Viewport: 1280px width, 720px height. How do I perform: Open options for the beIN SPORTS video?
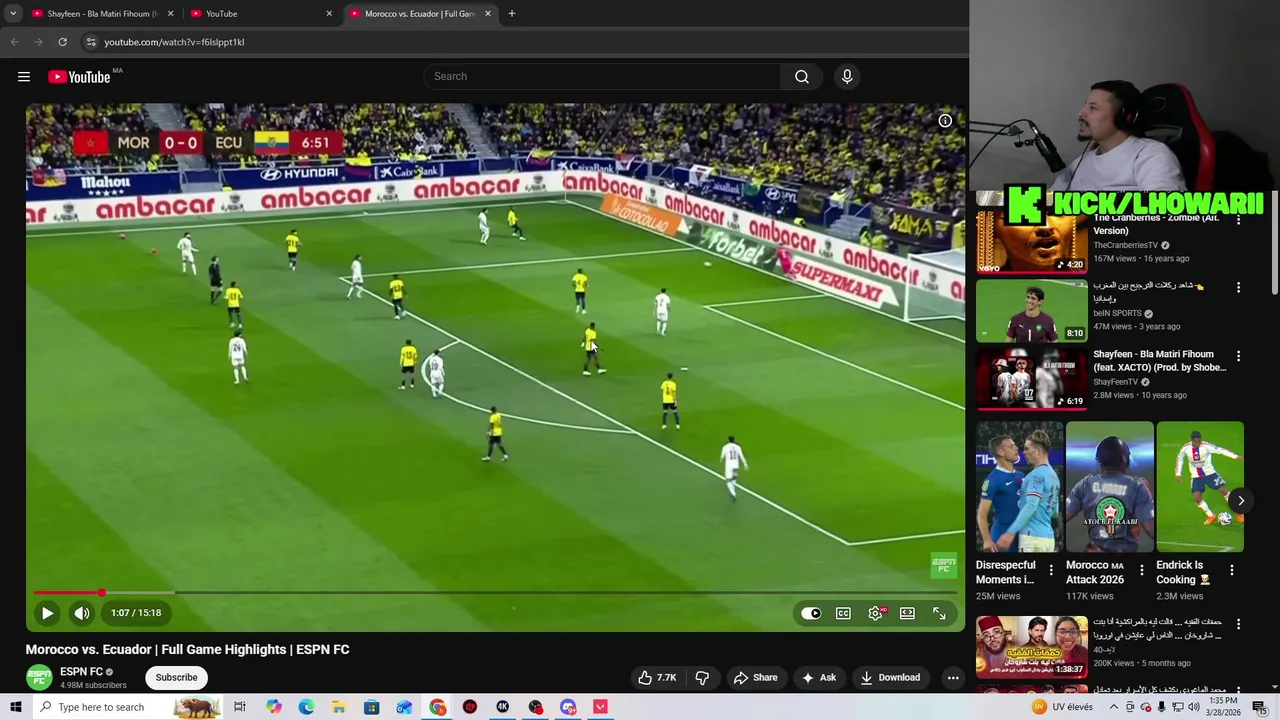click(x=1238, y=287)
